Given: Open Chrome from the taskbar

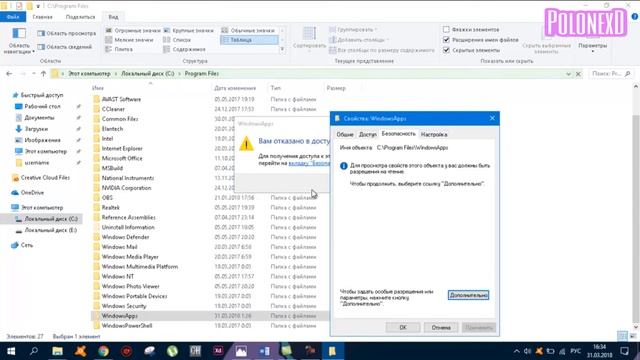Looking at the screenshot, I should coord(103,351).
